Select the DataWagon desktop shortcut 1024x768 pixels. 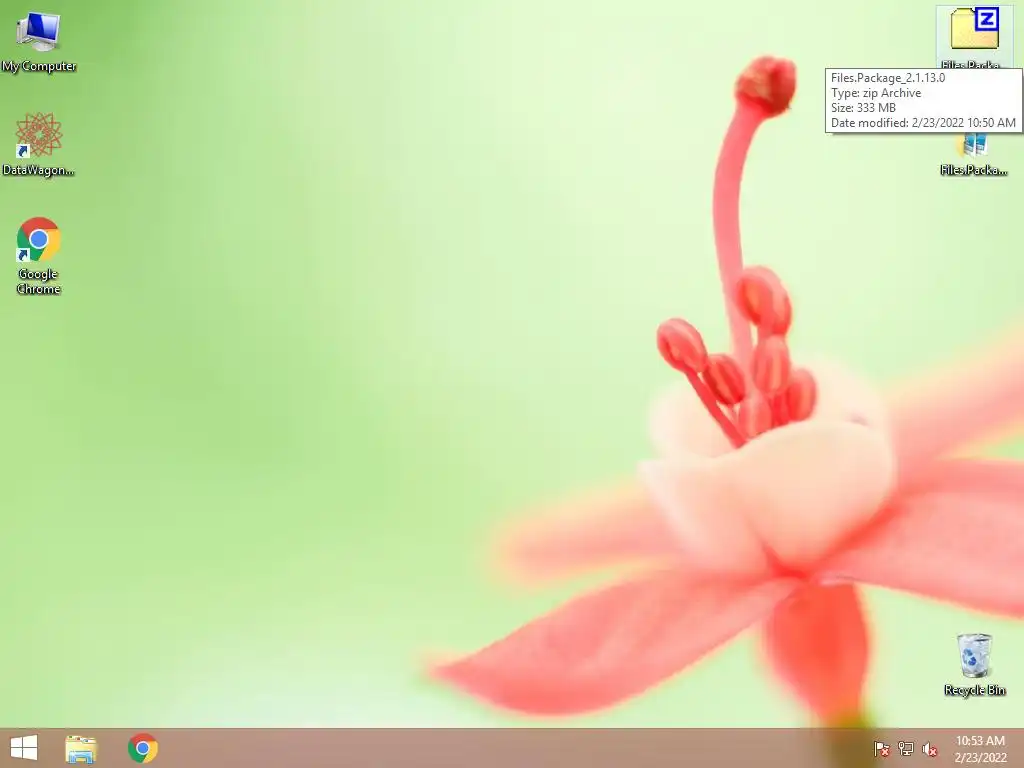point(39,144)
